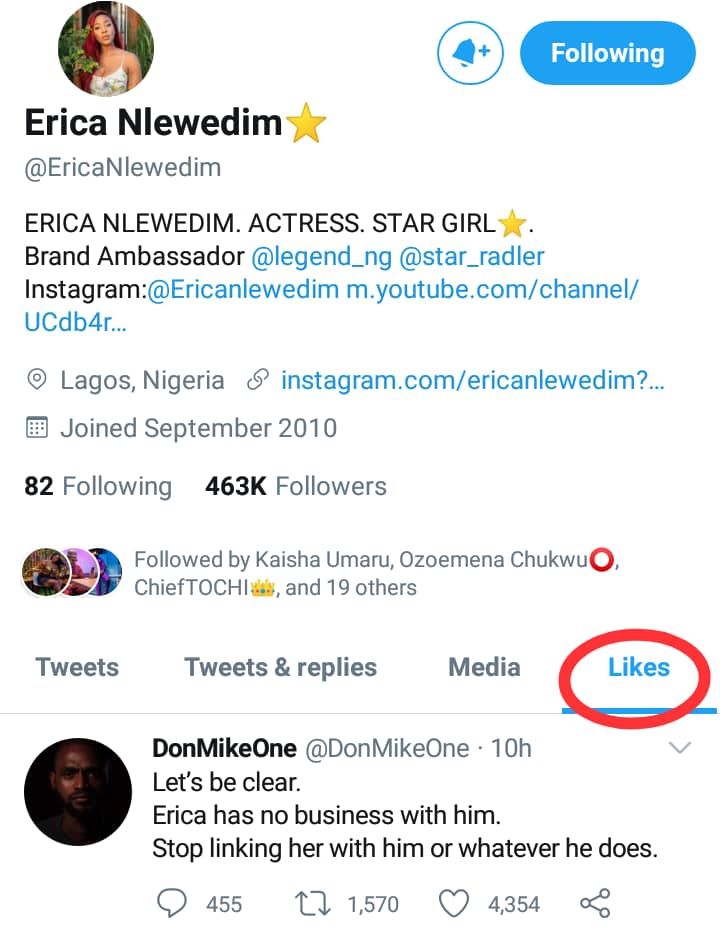Turn on tweet notifications bell icon
This screenshot has height=929, width=720.
471,53
